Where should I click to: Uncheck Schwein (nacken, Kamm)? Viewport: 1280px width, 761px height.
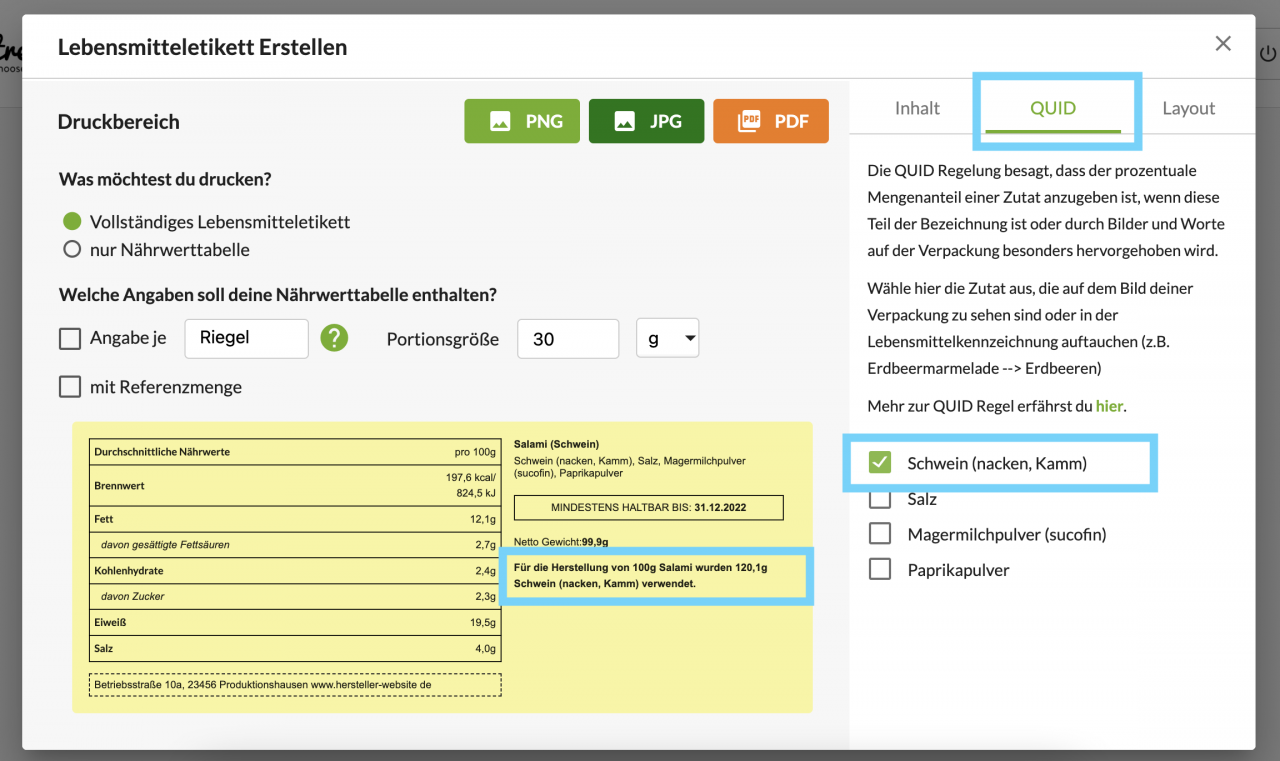coord(879,463)
